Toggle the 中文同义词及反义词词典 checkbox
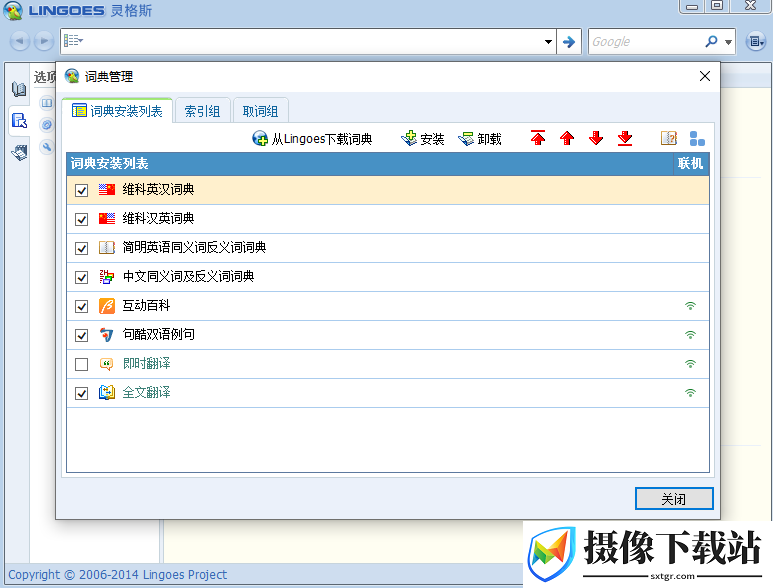Screen dimensions: 773x588 click(x=81, y=277)
